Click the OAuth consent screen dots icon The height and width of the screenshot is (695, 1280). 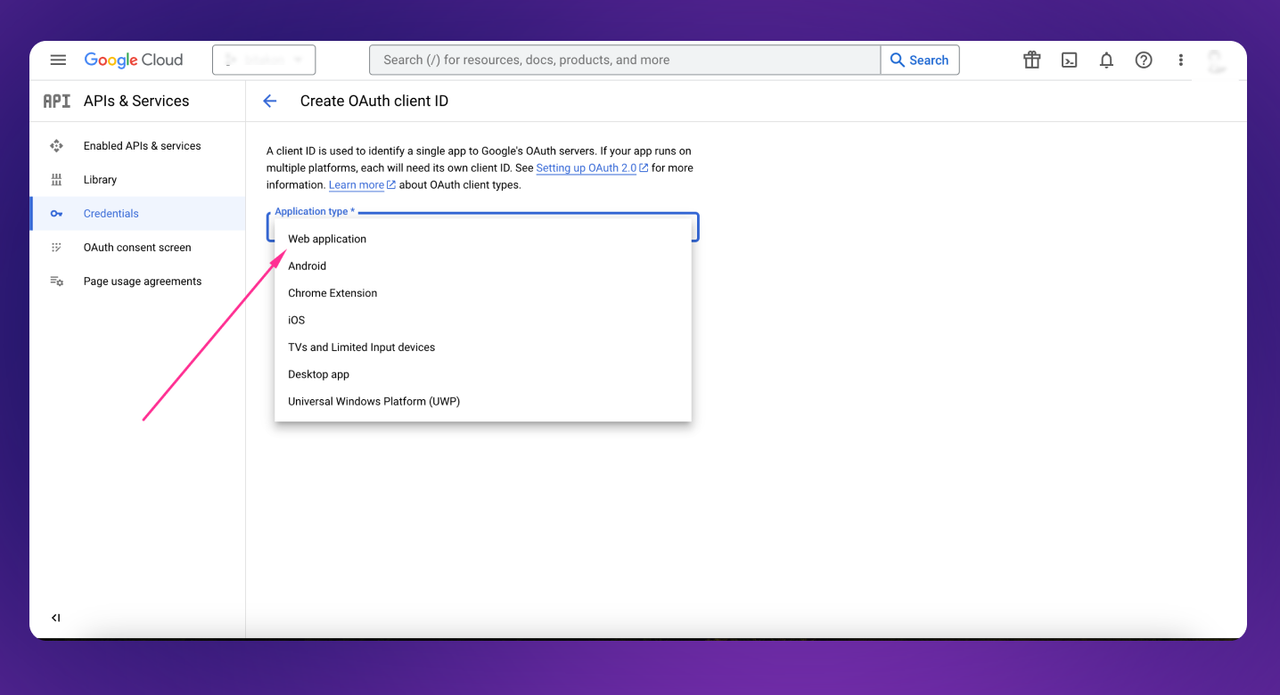pos(57,248)
